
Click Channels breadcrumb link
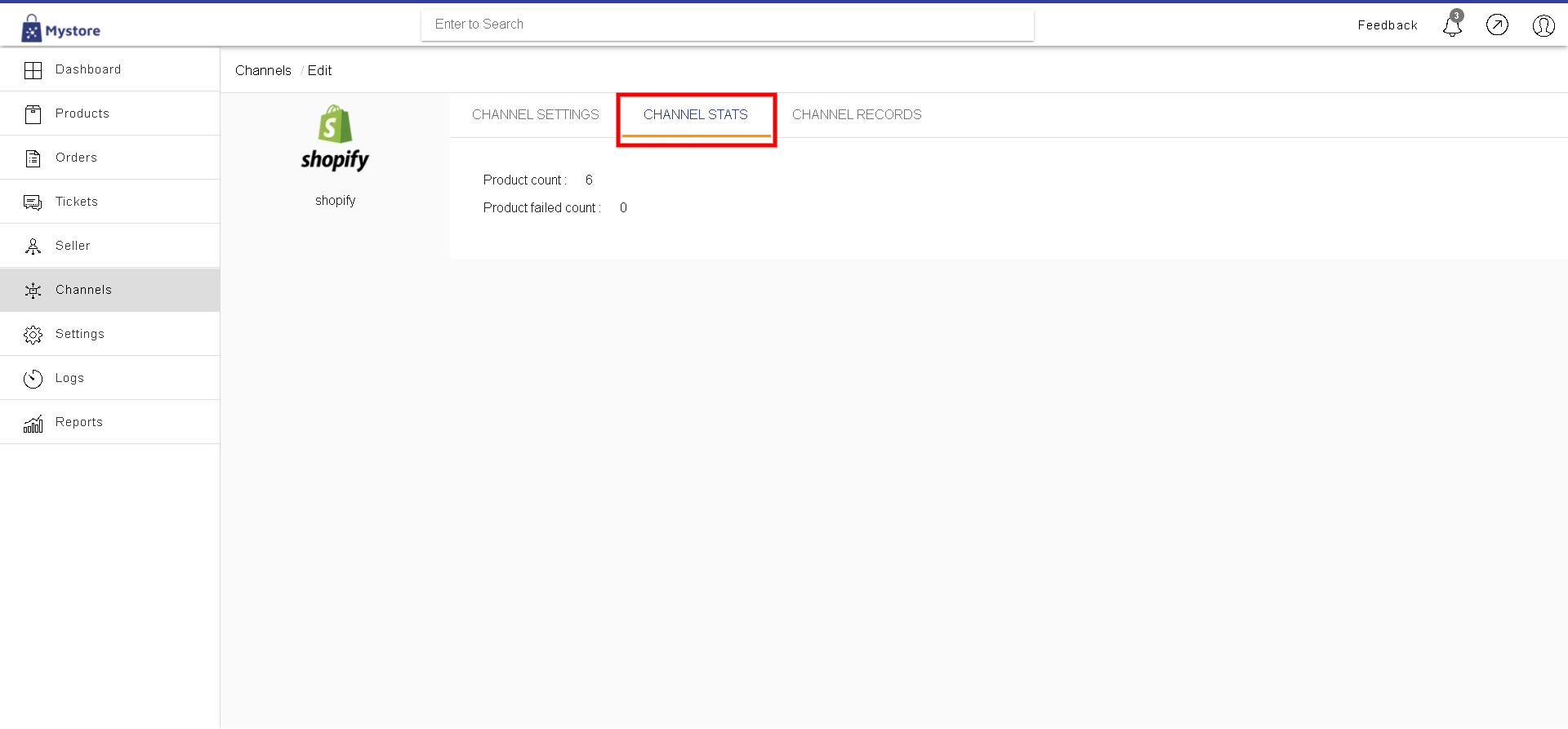coord(263,70)
